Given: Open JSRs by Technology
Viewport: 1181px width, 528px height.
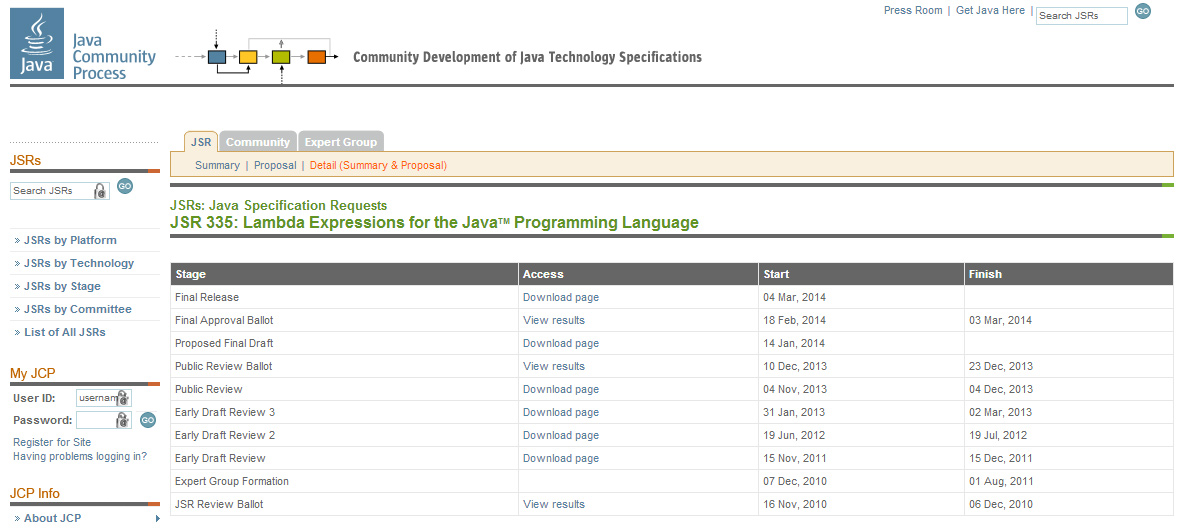Looking at the screenshot, I should 79,263.
